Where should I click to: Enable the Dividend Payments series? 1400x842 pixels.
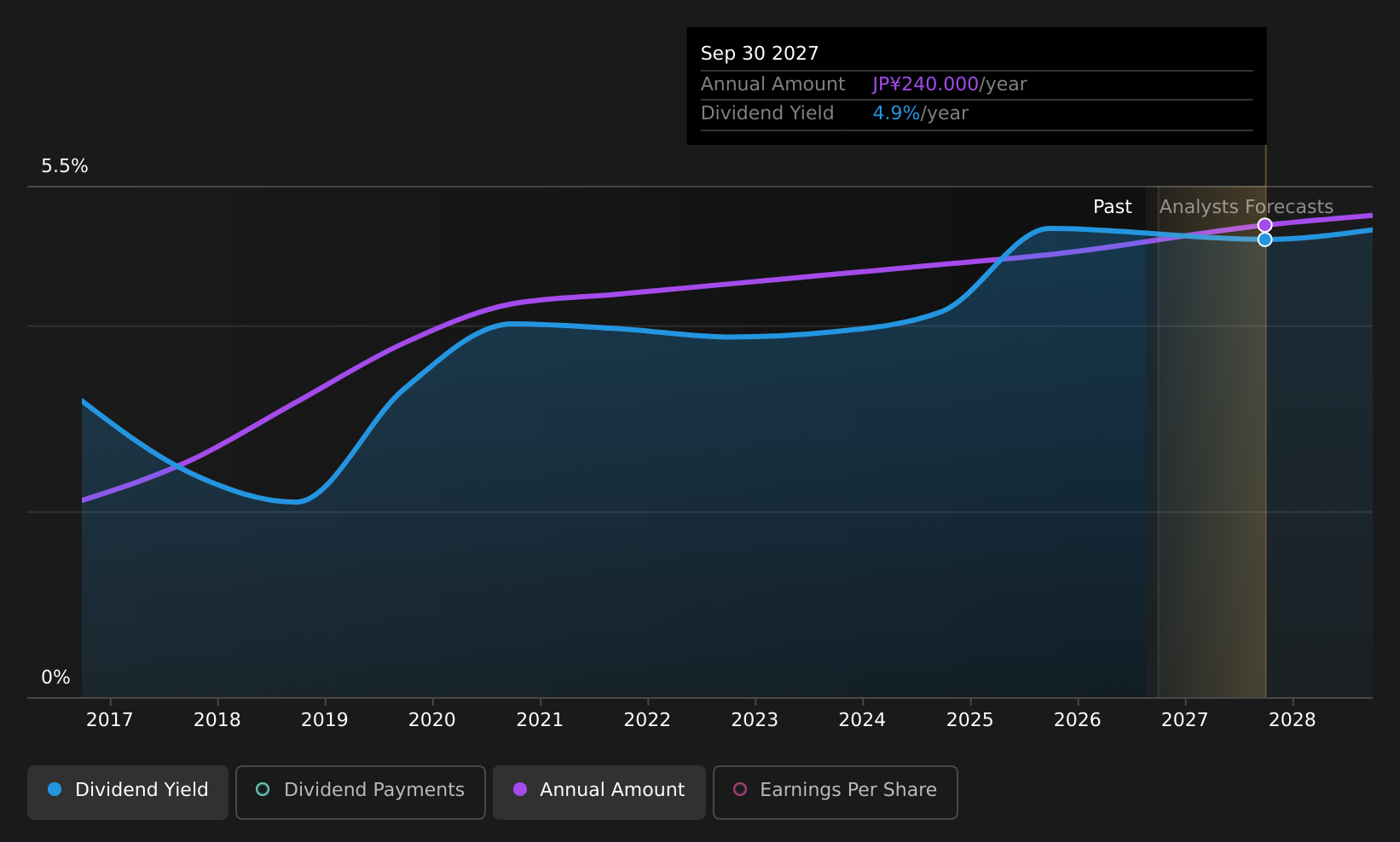360,792
